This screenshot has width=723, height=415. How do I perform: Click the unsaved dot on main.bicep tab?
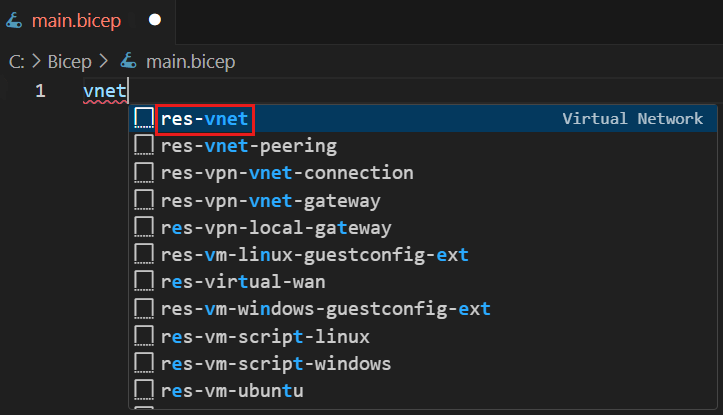click(x=154, y=20)
